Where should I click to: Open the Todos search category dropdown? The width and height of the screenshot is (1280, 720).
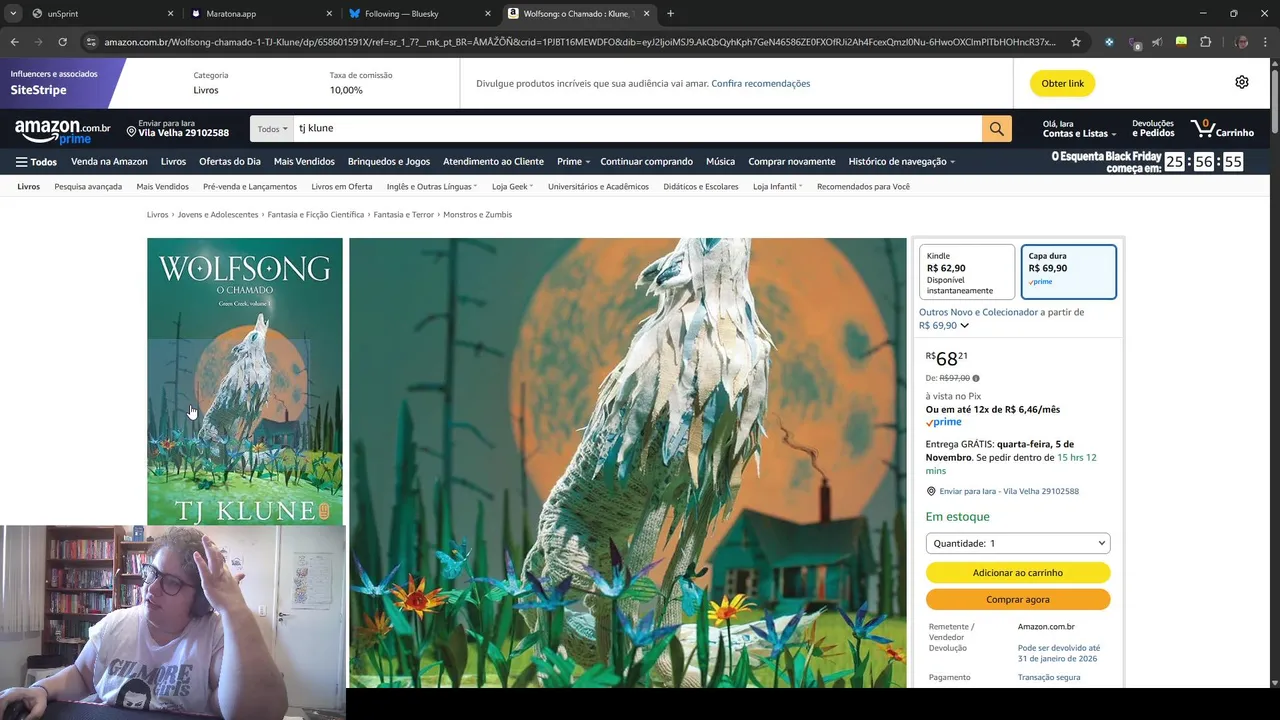[x=272, y=128]
